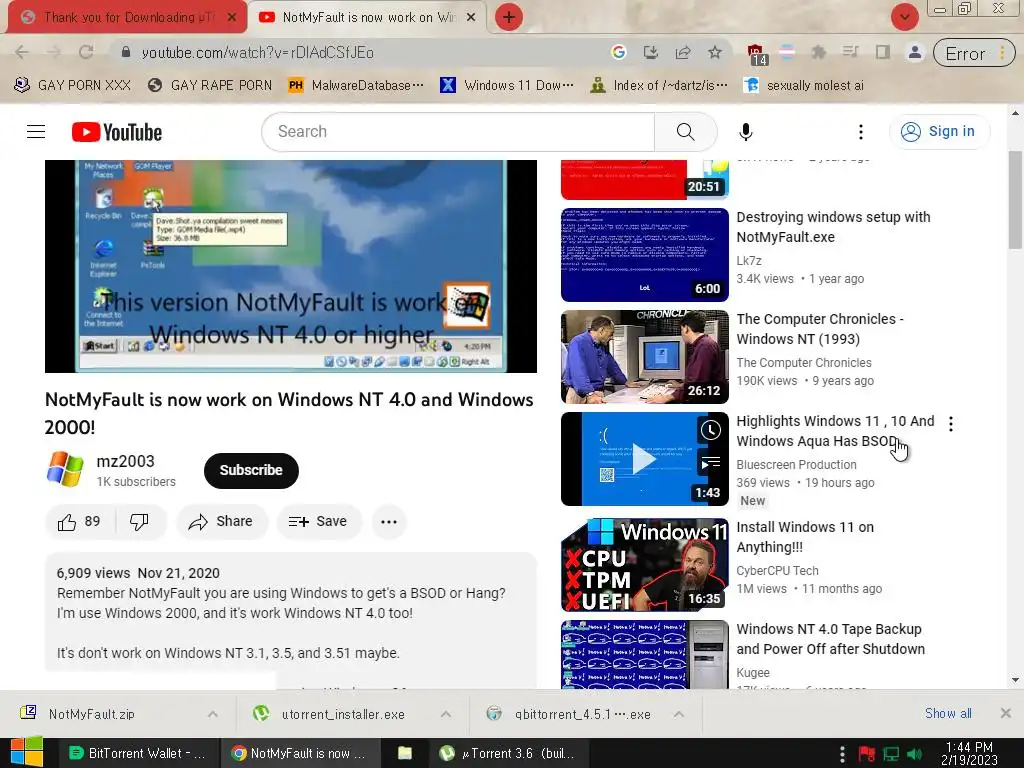Viewport: 1024px width, 768px height.
Task: Open the extension with badge 14
Action: pyautogui.click(x=756, y=54)
